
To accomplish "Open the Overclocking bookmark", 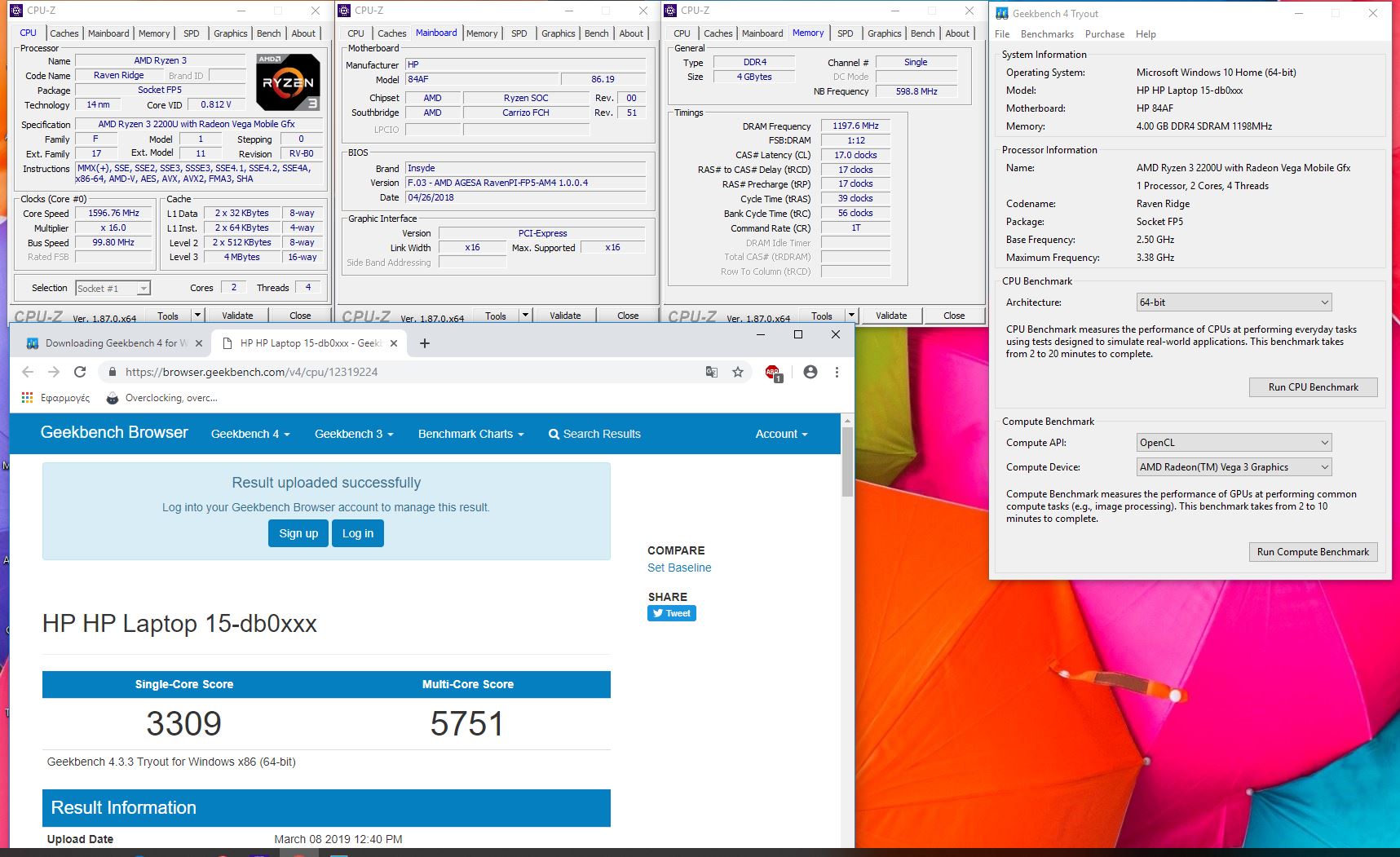I will [x=161, y=398].
